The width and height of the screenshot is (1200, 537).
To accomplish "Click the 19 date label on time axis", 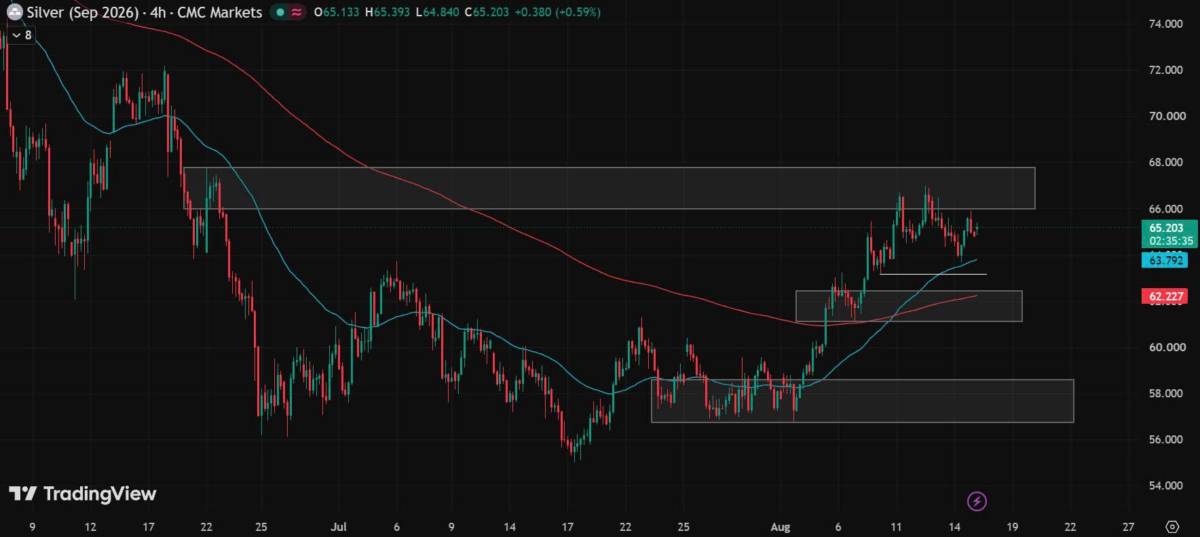I will [1013, 526].
